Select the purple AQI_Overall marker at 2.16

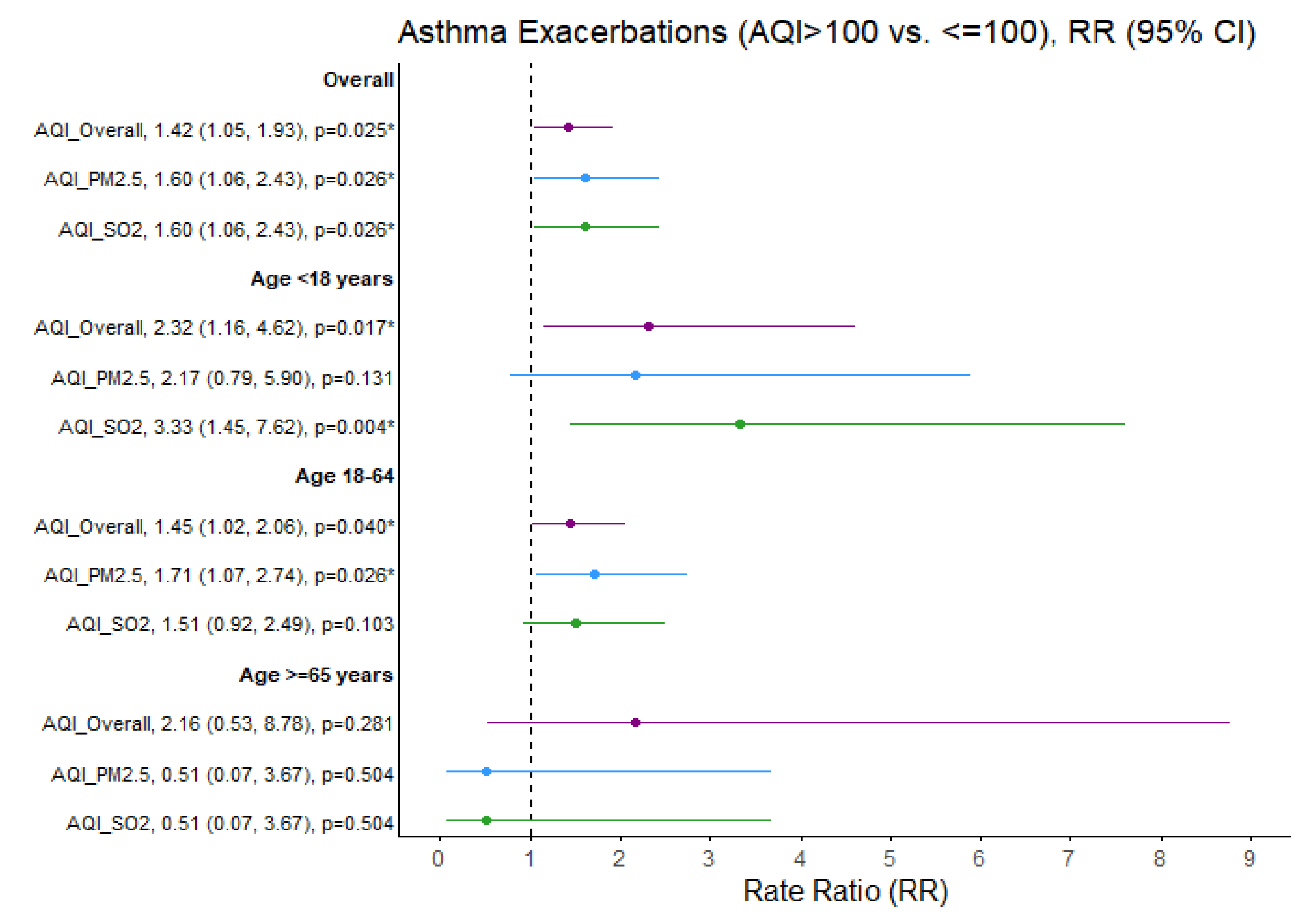tap(636, 723)
